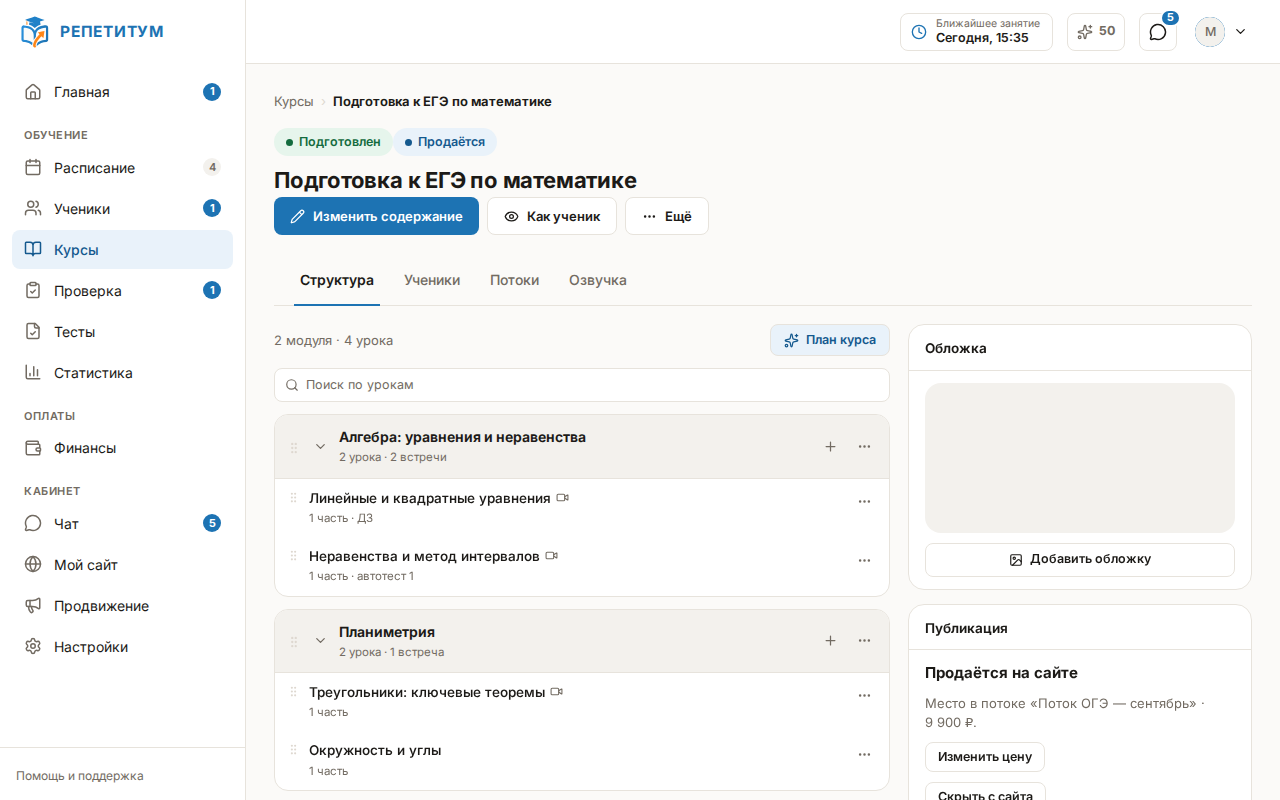Go to Главная in sidebar
Viewport: 1280px width, 800px height.
pyautogui.click(x=122, y=92)
